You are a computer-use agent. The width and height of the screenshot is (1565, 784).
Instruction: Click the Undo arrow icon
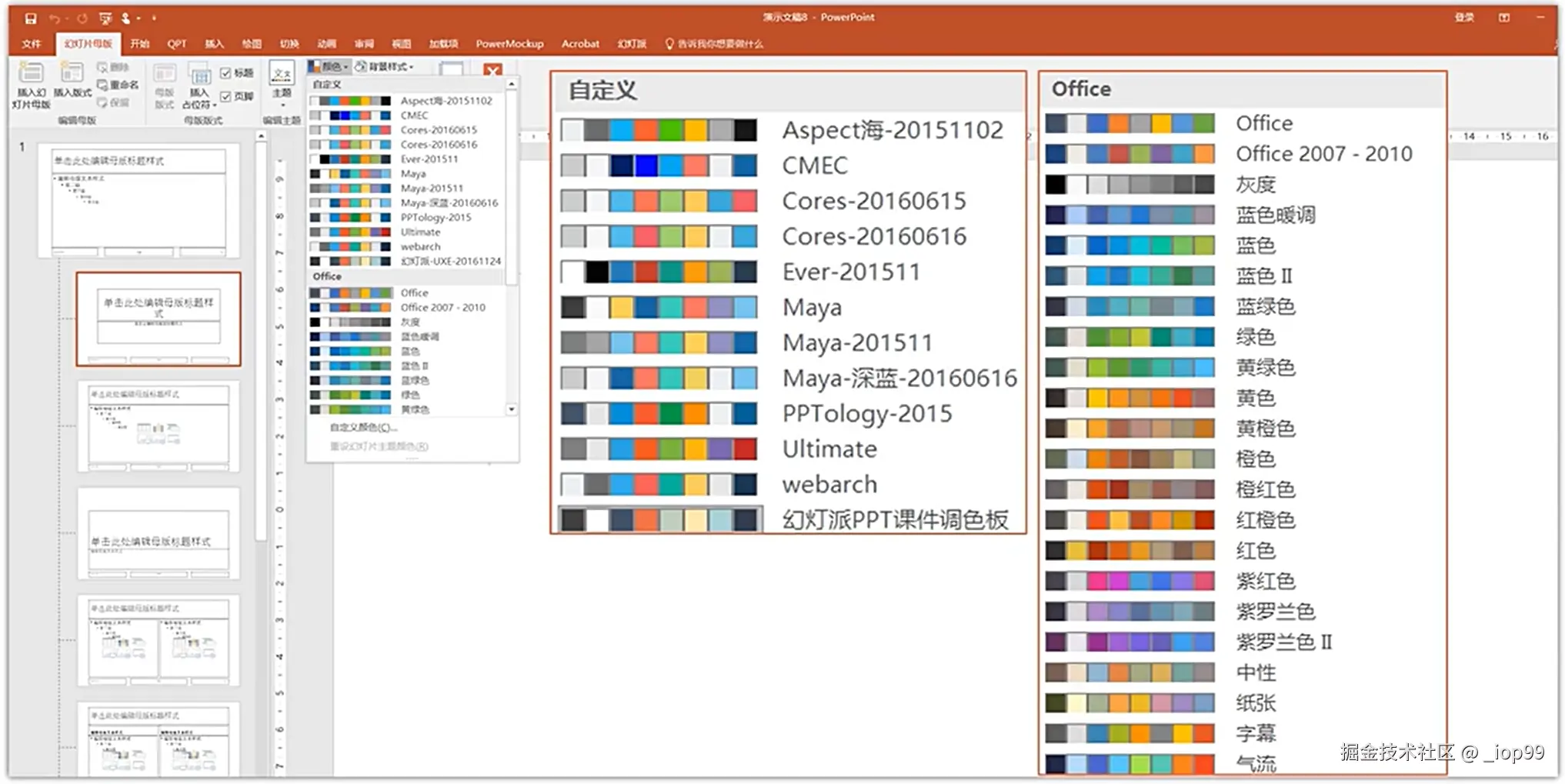[54, 18]
